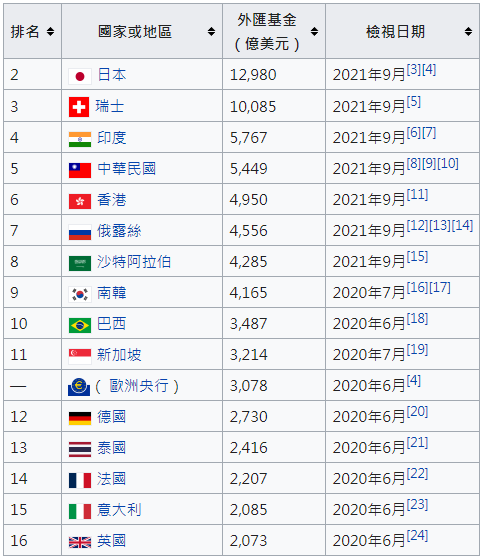Click the European Central Bank logo icon
This screenshot has width=483, height=560.
[79, 387]
